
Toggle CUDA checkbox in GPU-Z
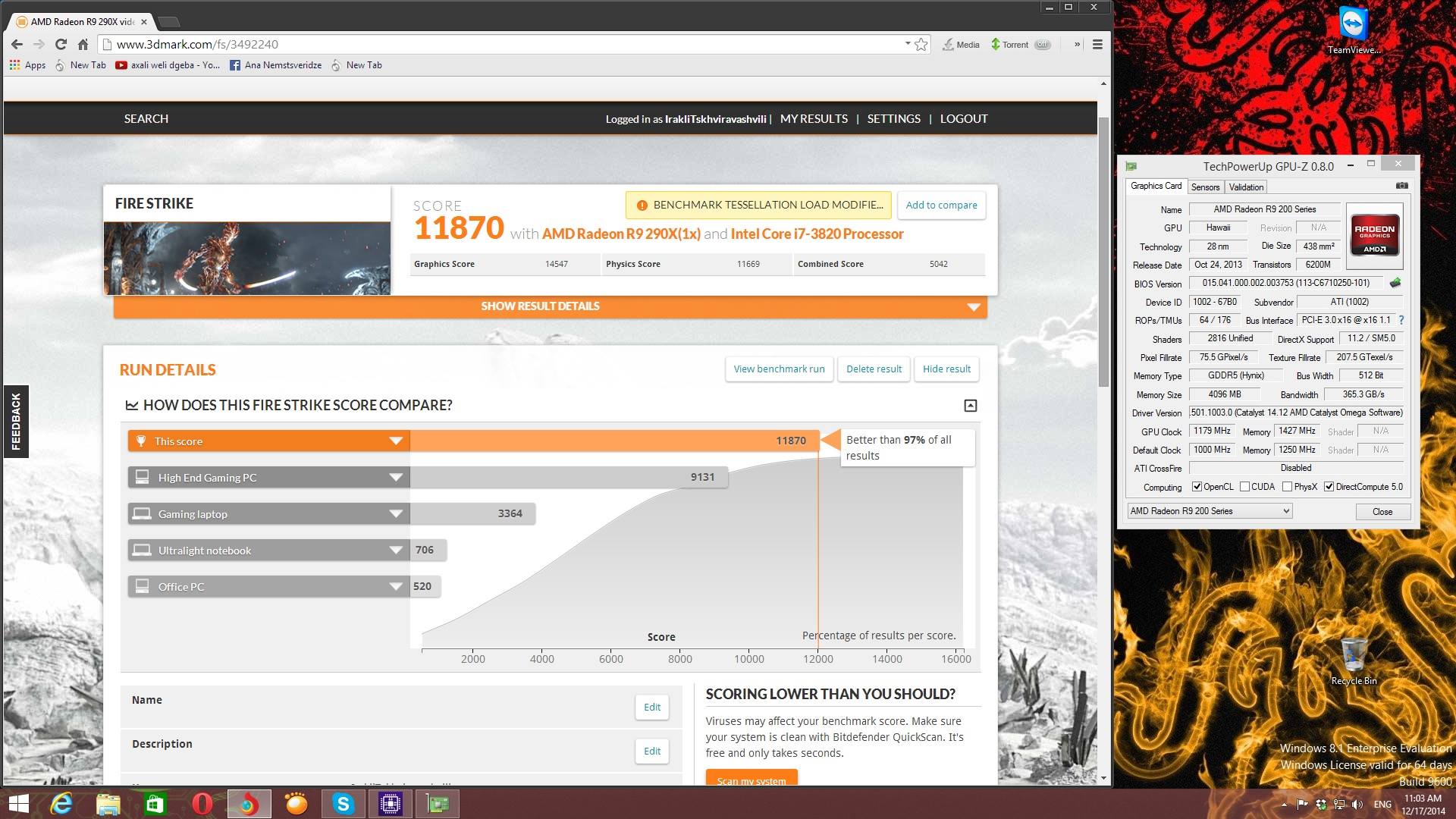coord(1244,487)
